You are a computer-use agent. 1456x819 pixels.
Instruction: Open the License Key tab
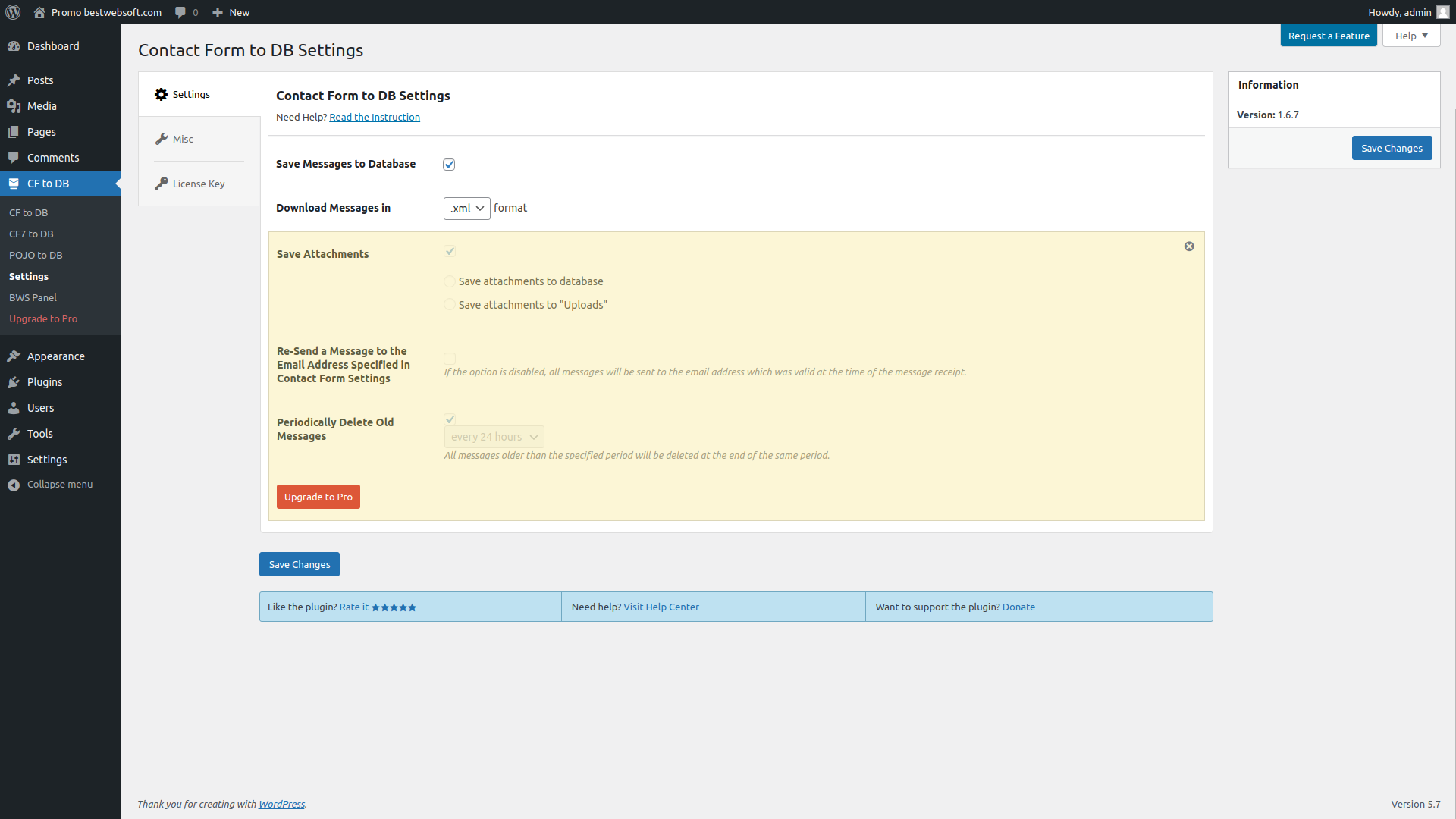point(198,184)
